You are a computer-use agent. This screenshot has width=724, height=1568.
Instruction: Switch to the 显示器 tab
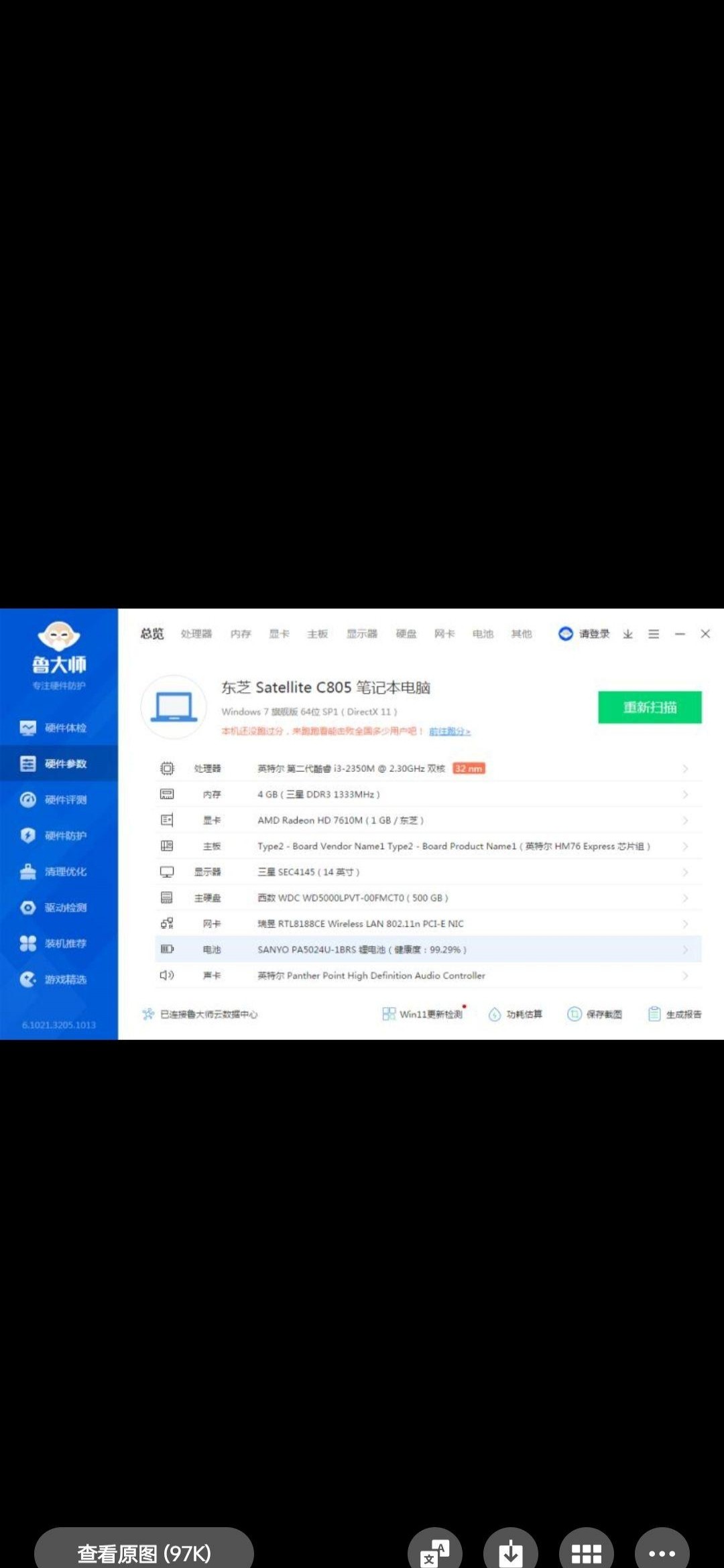(362, 634)
